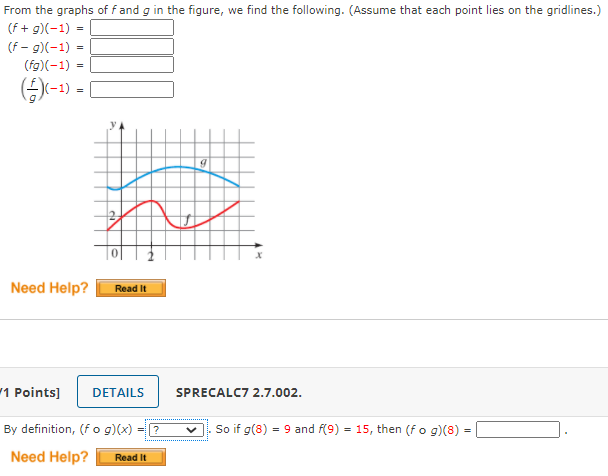Viewport: 608px width, 476px height.
Task: Click the bottom Need Help? label
Action: [x=49, y=457]
